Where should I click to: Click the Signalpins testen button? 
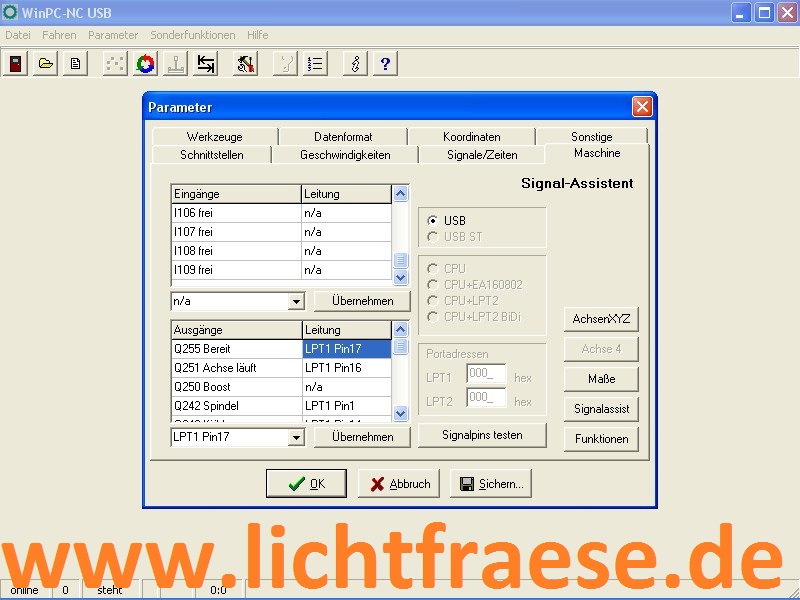pyautogui.click(x=482, y=435)
